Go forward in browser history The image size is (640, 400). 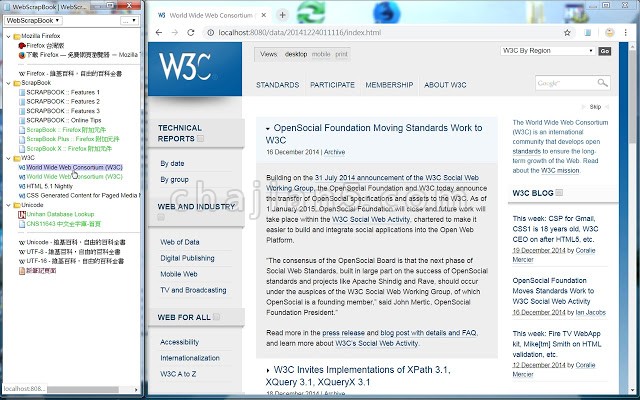coord(175,33)
